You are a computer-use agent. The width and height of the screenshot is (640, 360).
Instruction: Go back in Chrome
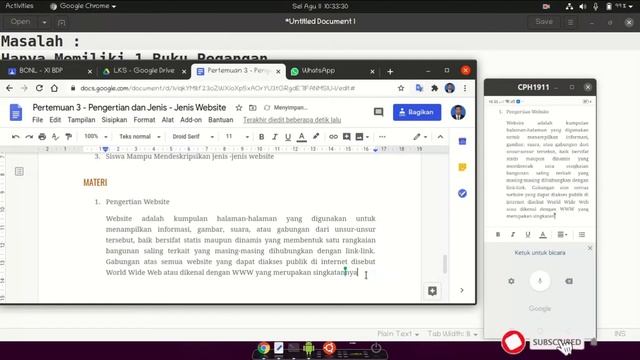pos(9,88)
